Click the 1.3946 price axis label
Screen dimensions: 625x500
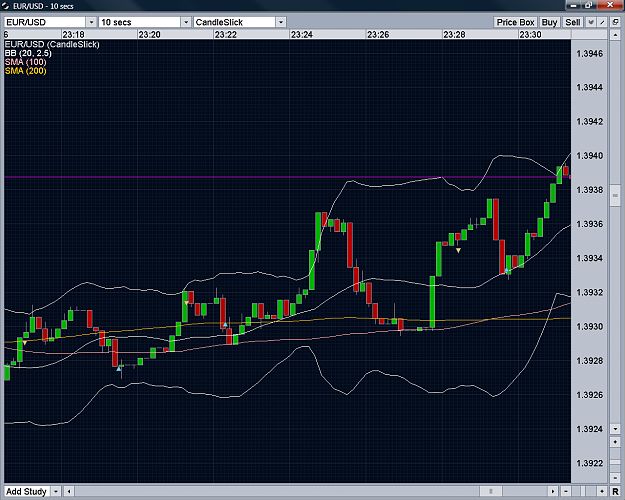pos(590,53)
